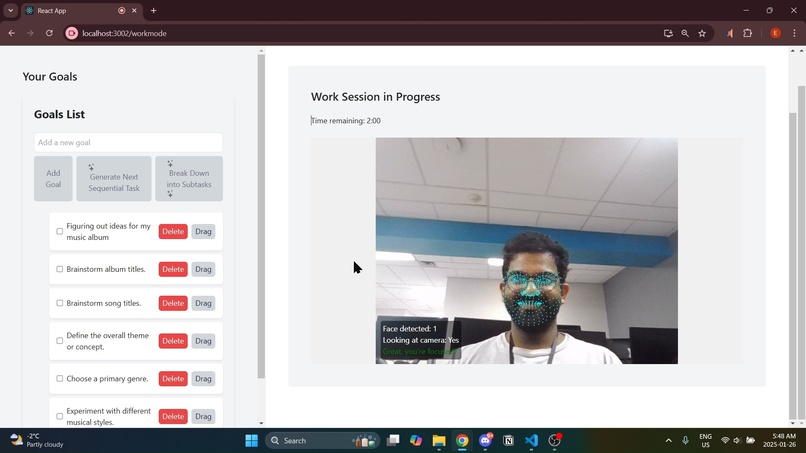Image resolution: width=806 pixels, height=453 pixels.
Task: Click Drag on Choose a primary genre
Action: [203, 378]
